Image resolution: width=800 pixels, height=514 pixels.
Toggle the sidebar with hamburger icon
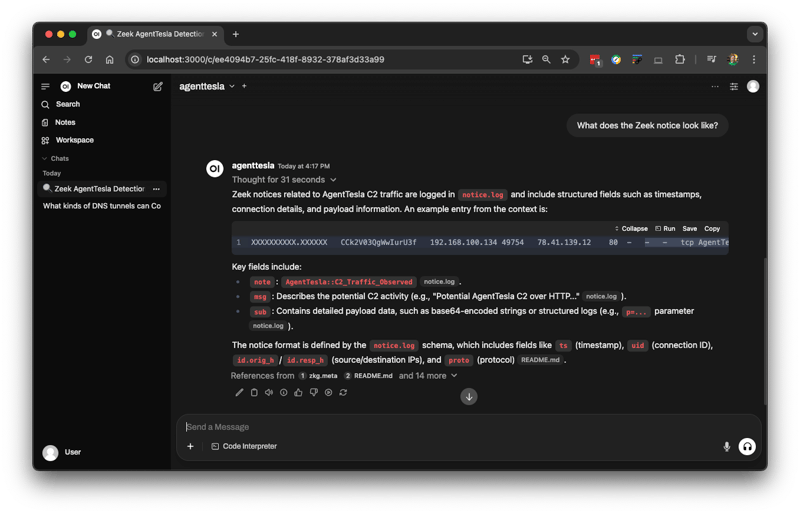(x=45, y=87)
